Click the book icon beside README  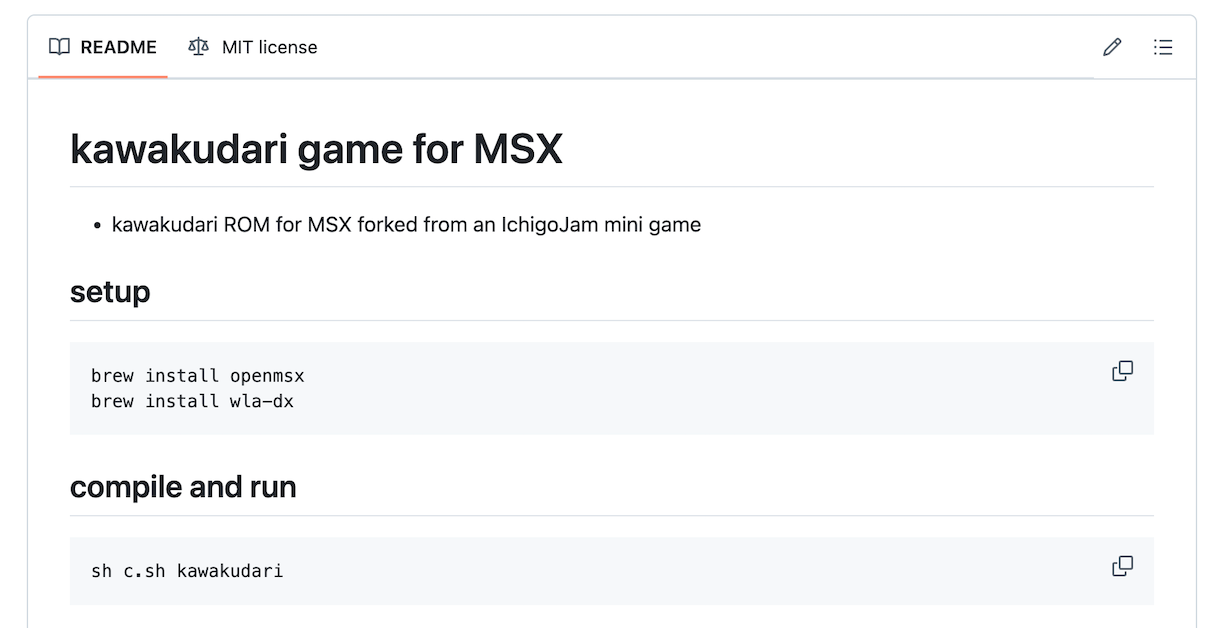[60, 47]
